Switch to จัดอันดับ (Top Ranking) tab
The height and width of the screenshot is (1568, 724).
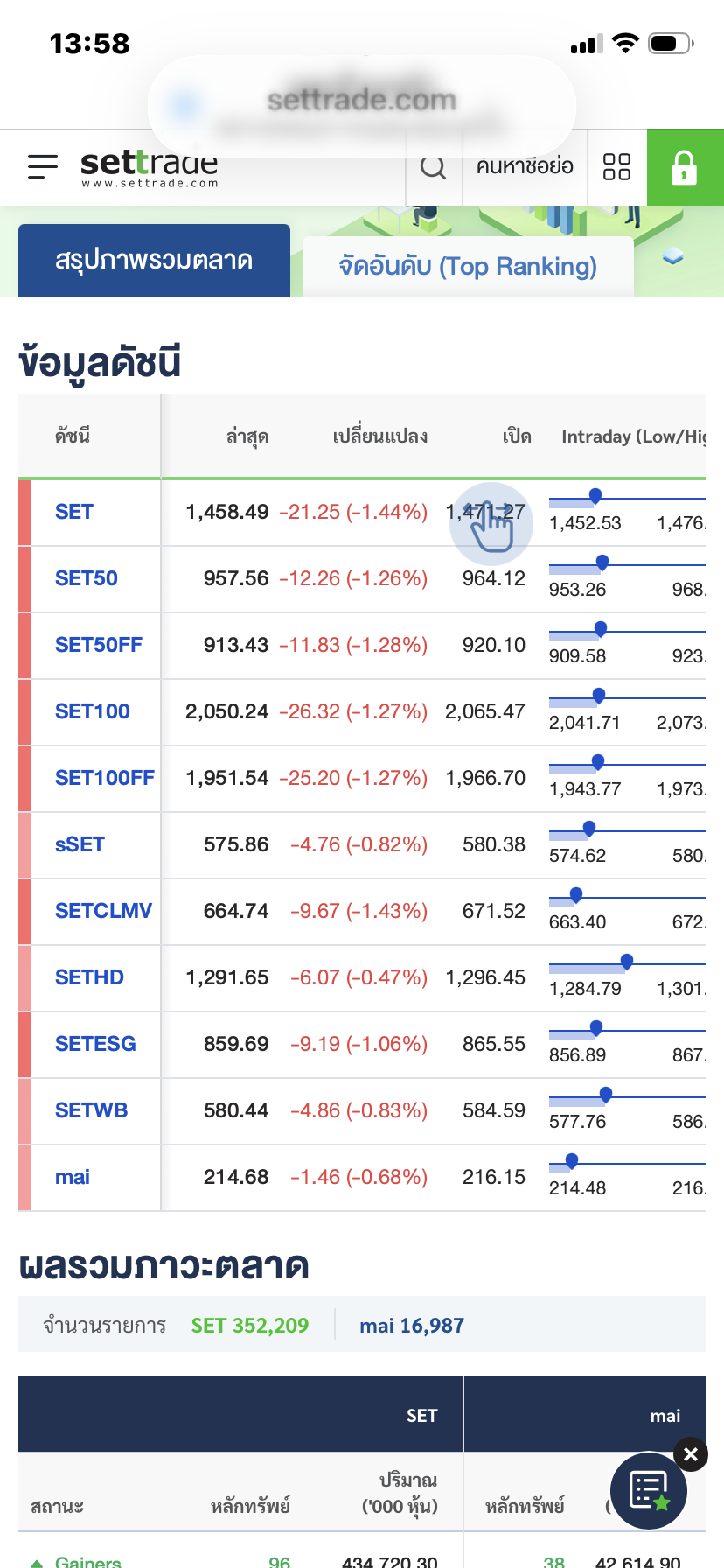click(x=468, y=266)
